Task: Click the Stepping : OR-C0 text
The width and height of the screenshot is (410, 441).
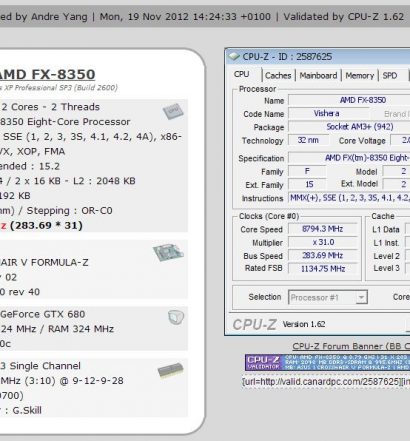Action: [x=70, y=211]
